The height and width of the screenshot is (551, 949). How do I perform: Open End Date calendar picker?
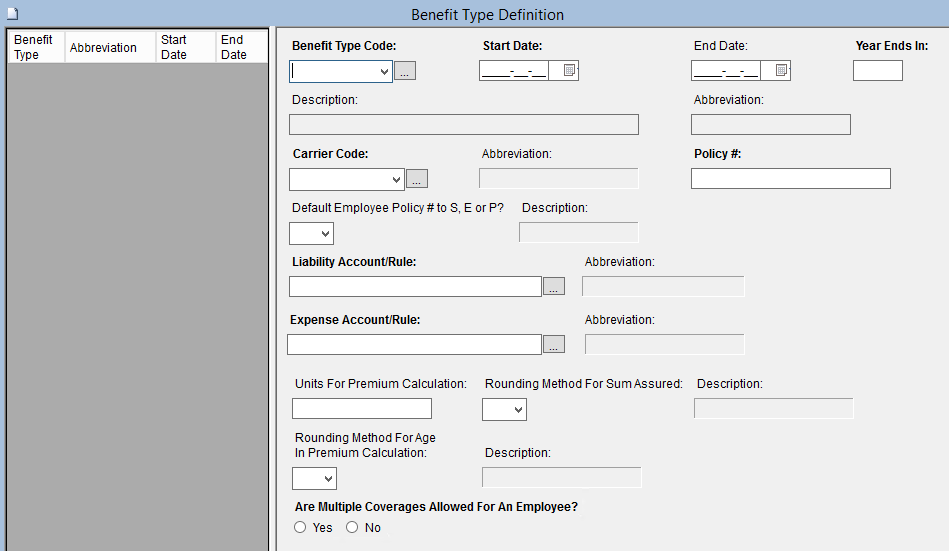(x=780, y=71)
